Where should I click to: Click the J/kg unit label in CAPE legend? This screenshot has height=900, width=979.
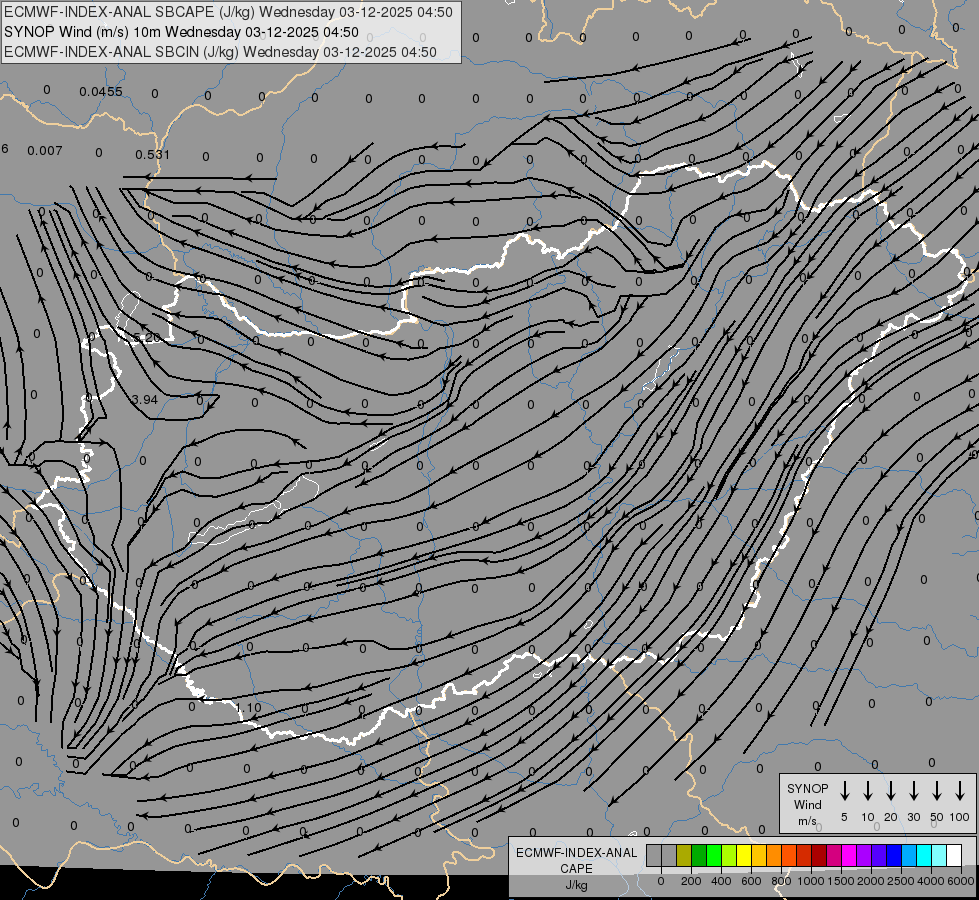click(x=576, y=885)
